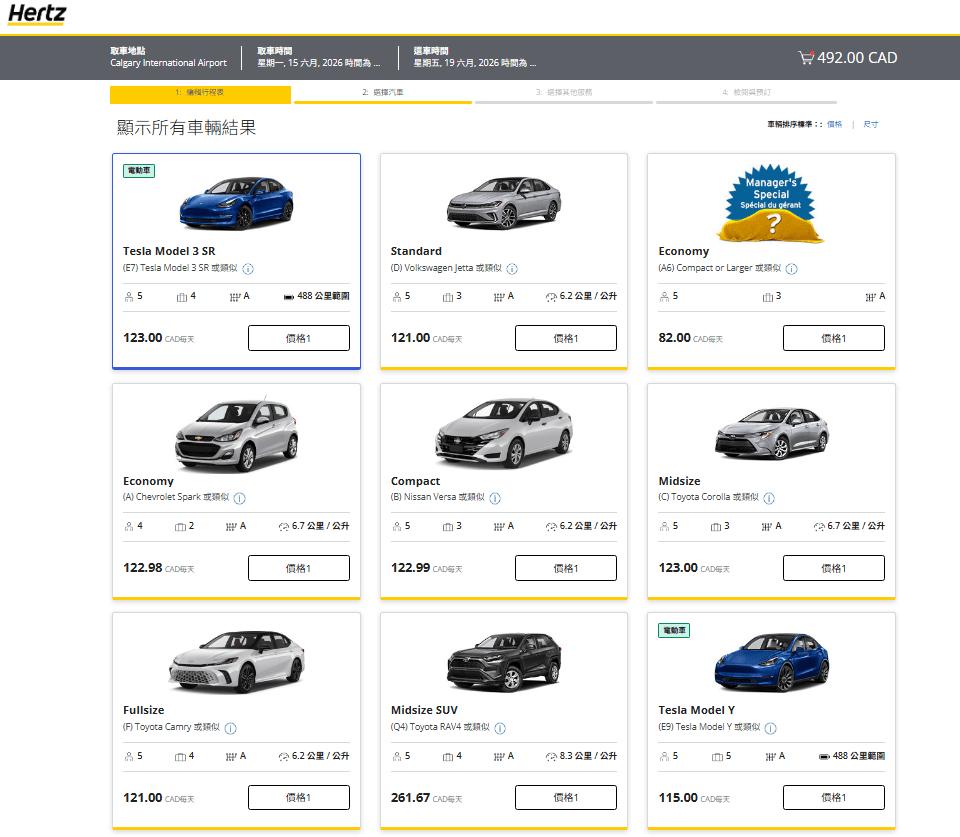Edit pickup location Calgary International Airport
This screenshot has height=837, width=960.
[x=168, y=63]
